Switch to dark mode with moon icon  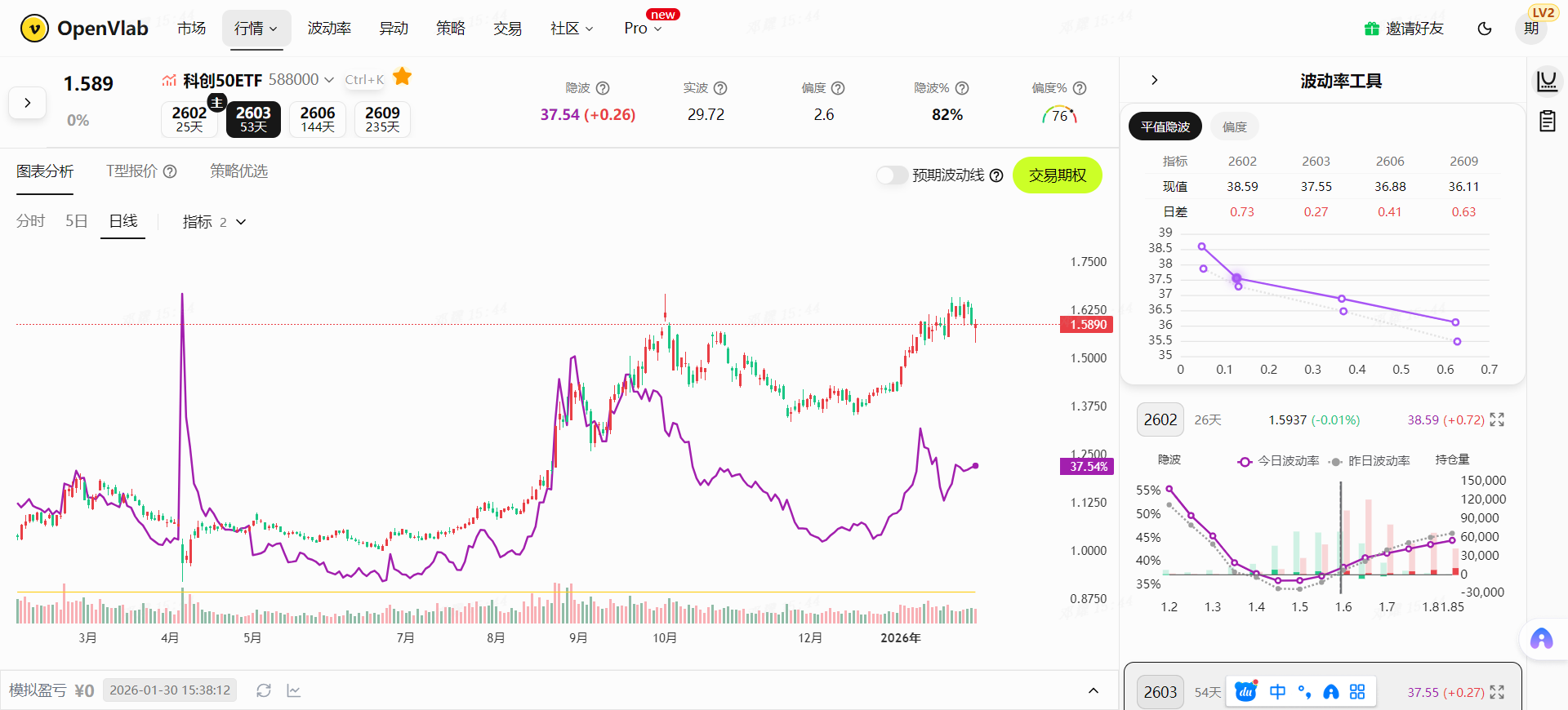point(1485,29)
